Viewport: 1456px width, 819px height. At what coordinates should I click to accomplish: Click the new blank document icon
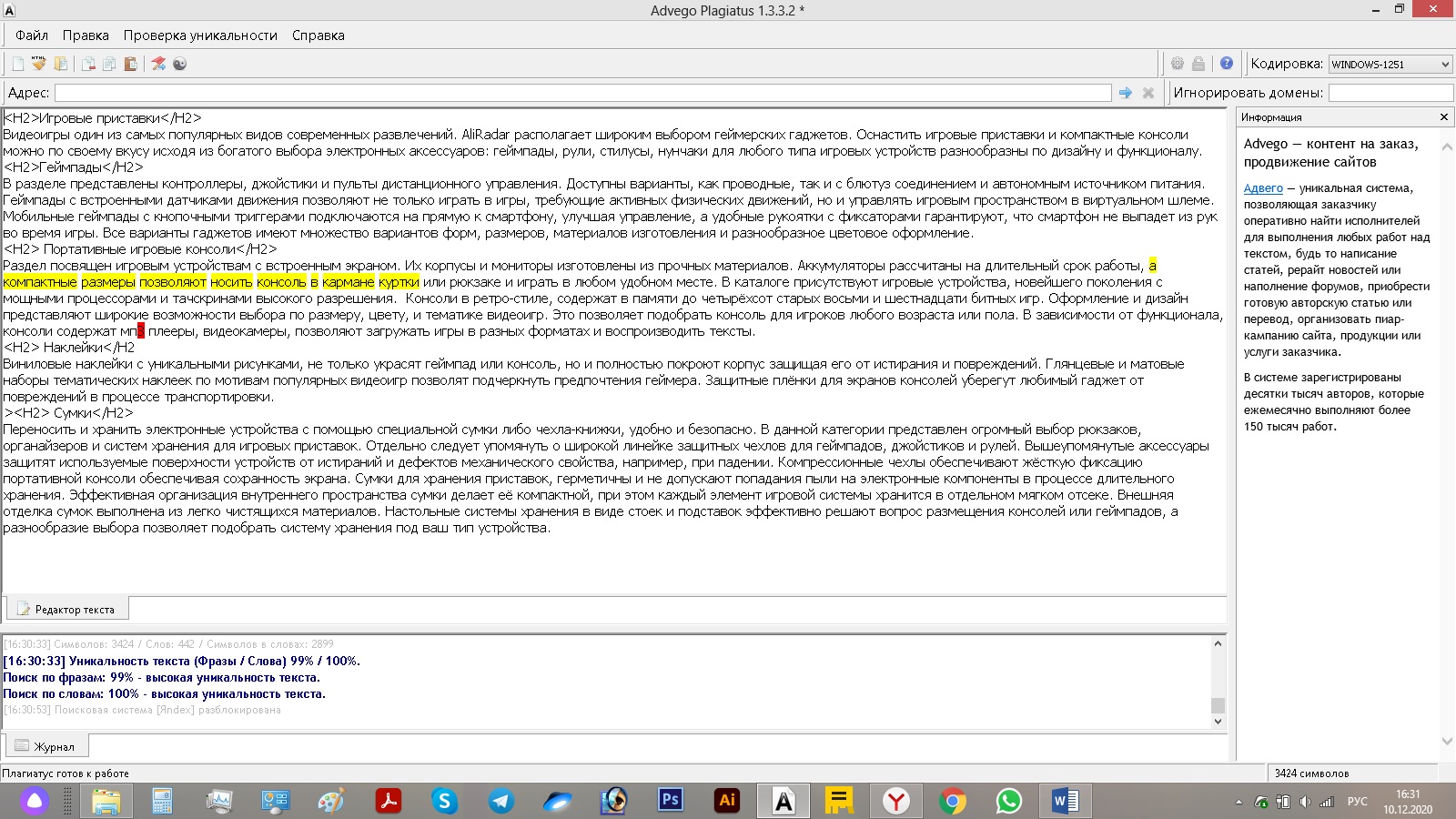(x=18, y=64)
